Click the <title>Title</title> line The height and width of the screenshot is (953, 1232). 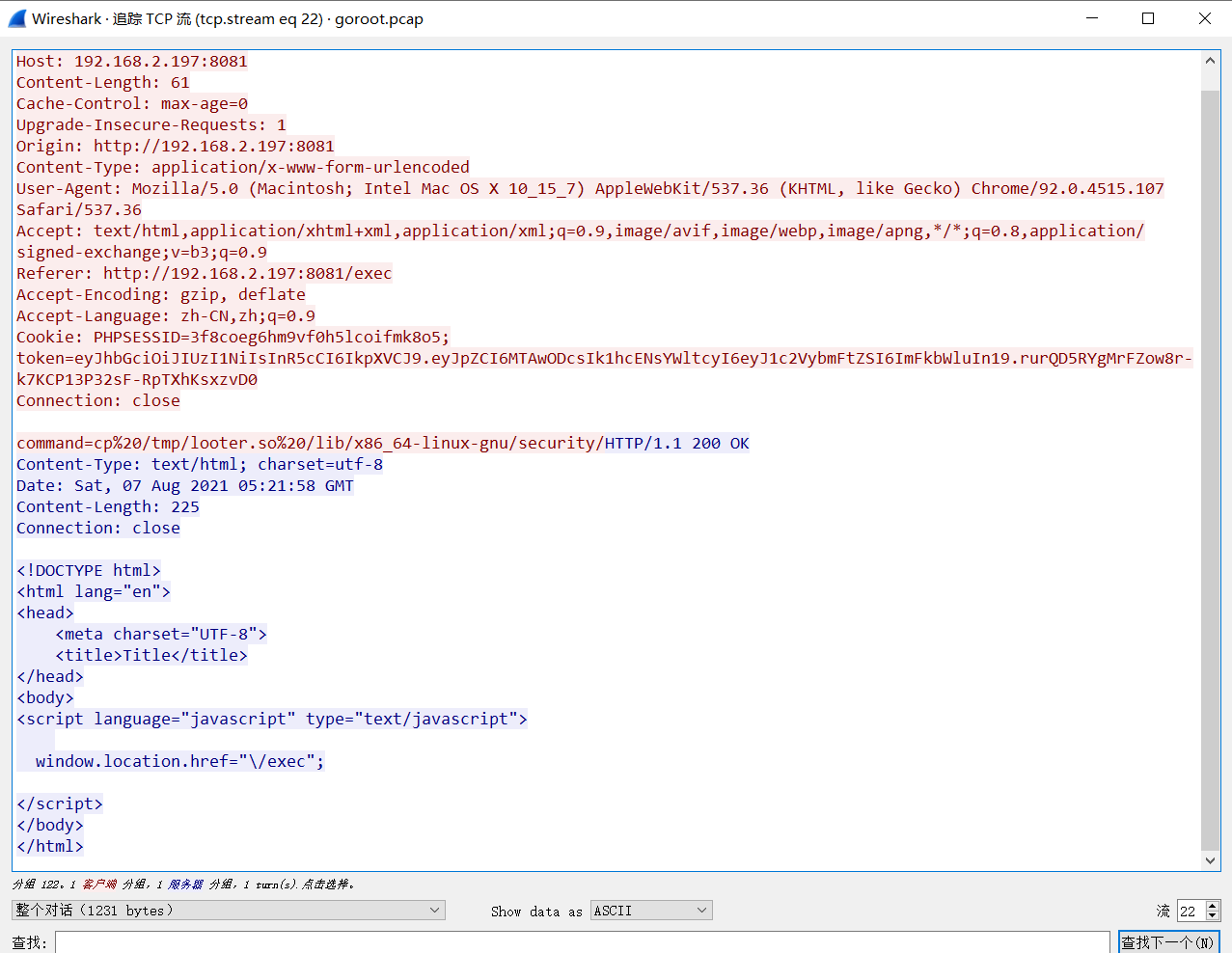tap(151, 655)
